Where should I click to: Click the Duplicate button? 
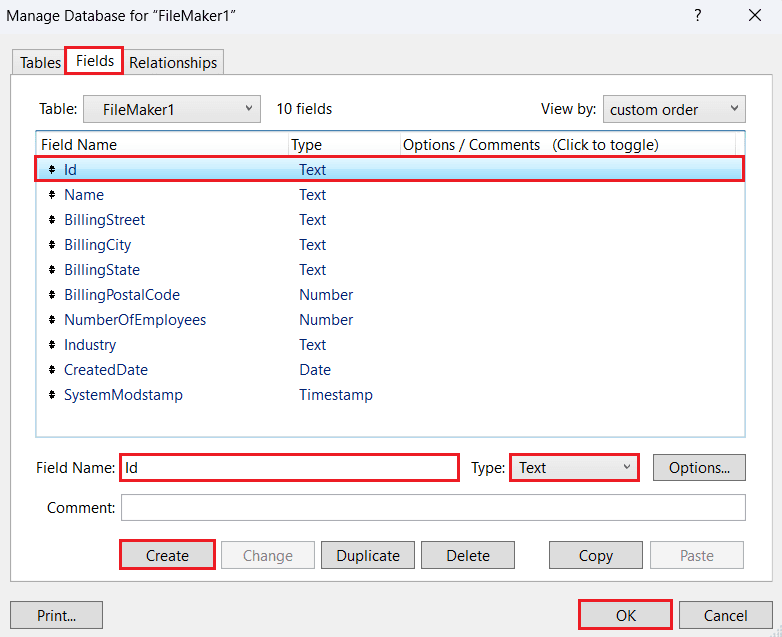[368, 555]
